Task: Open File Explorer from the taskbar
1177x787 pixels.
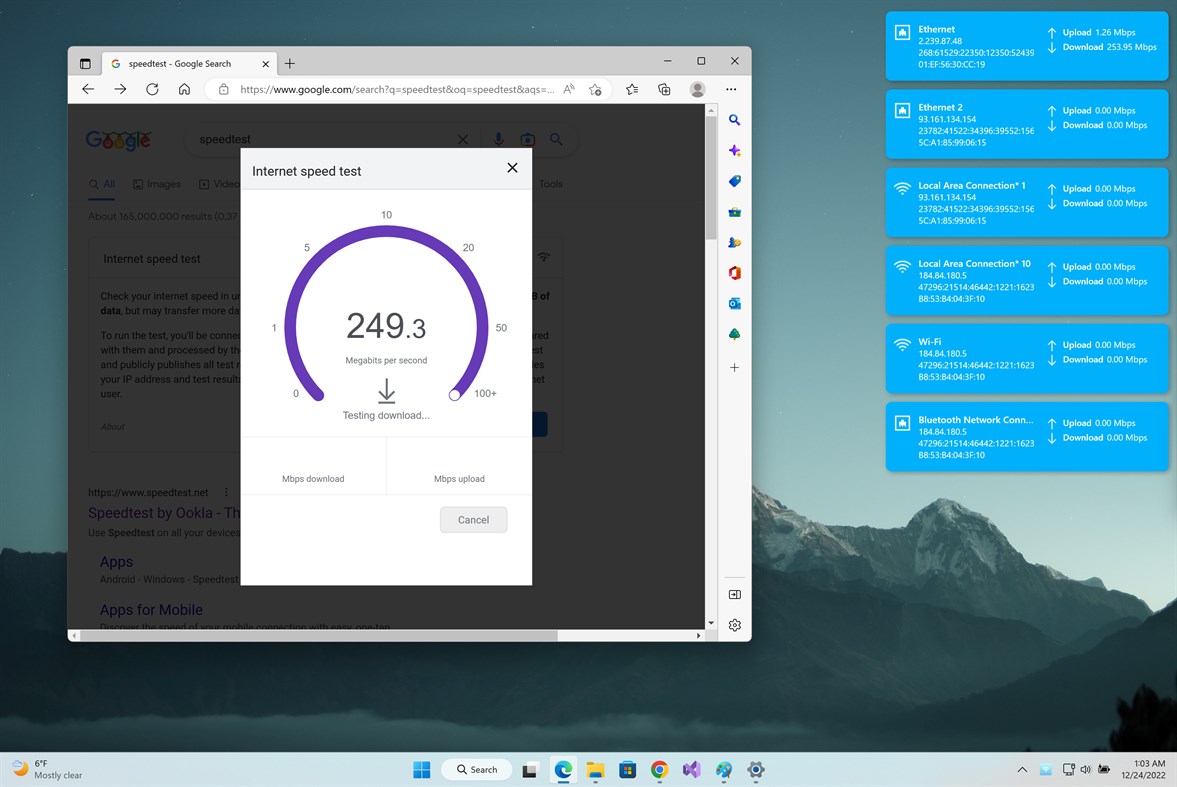Action: 595,770
